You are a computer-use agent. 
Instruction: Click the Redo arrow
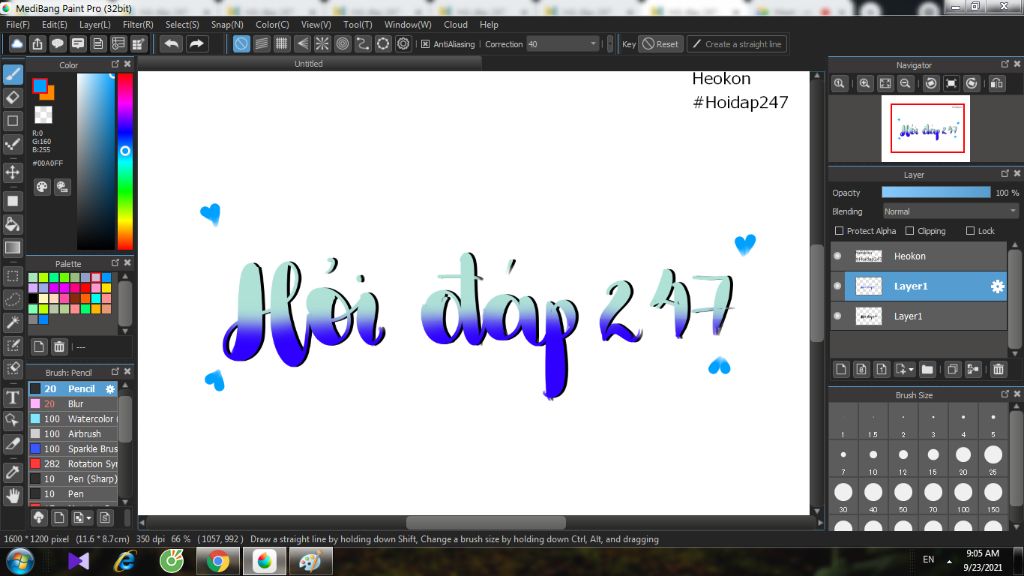[196, 44]
